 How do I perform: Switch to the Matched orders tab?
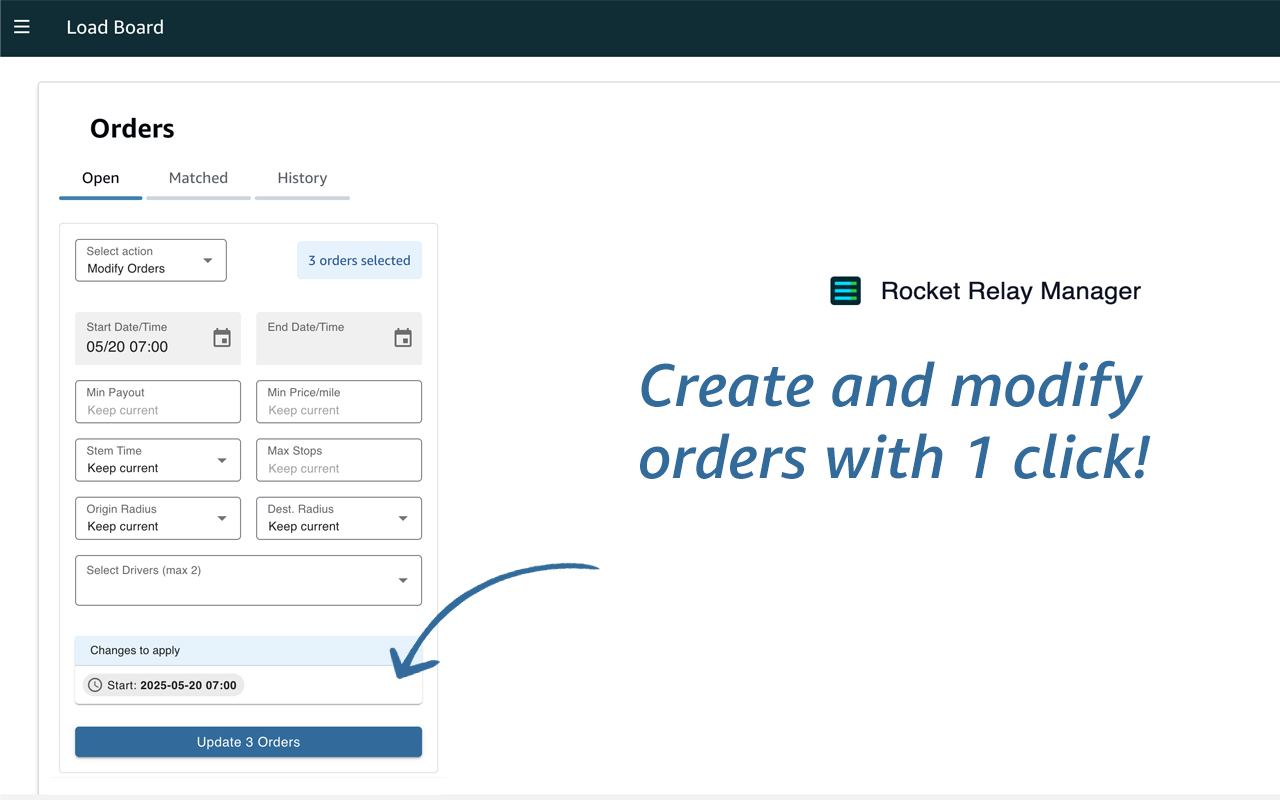click(x=198, y=178)
